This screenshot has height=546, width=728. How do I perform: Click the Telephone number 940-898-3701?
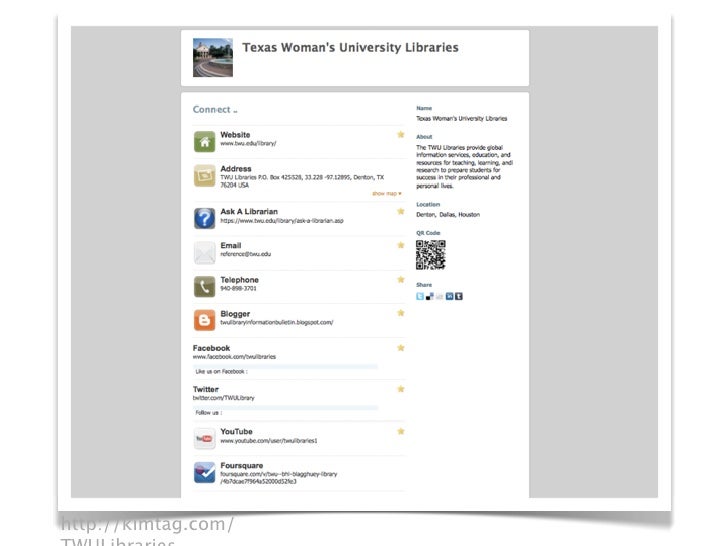click(238, 288)
